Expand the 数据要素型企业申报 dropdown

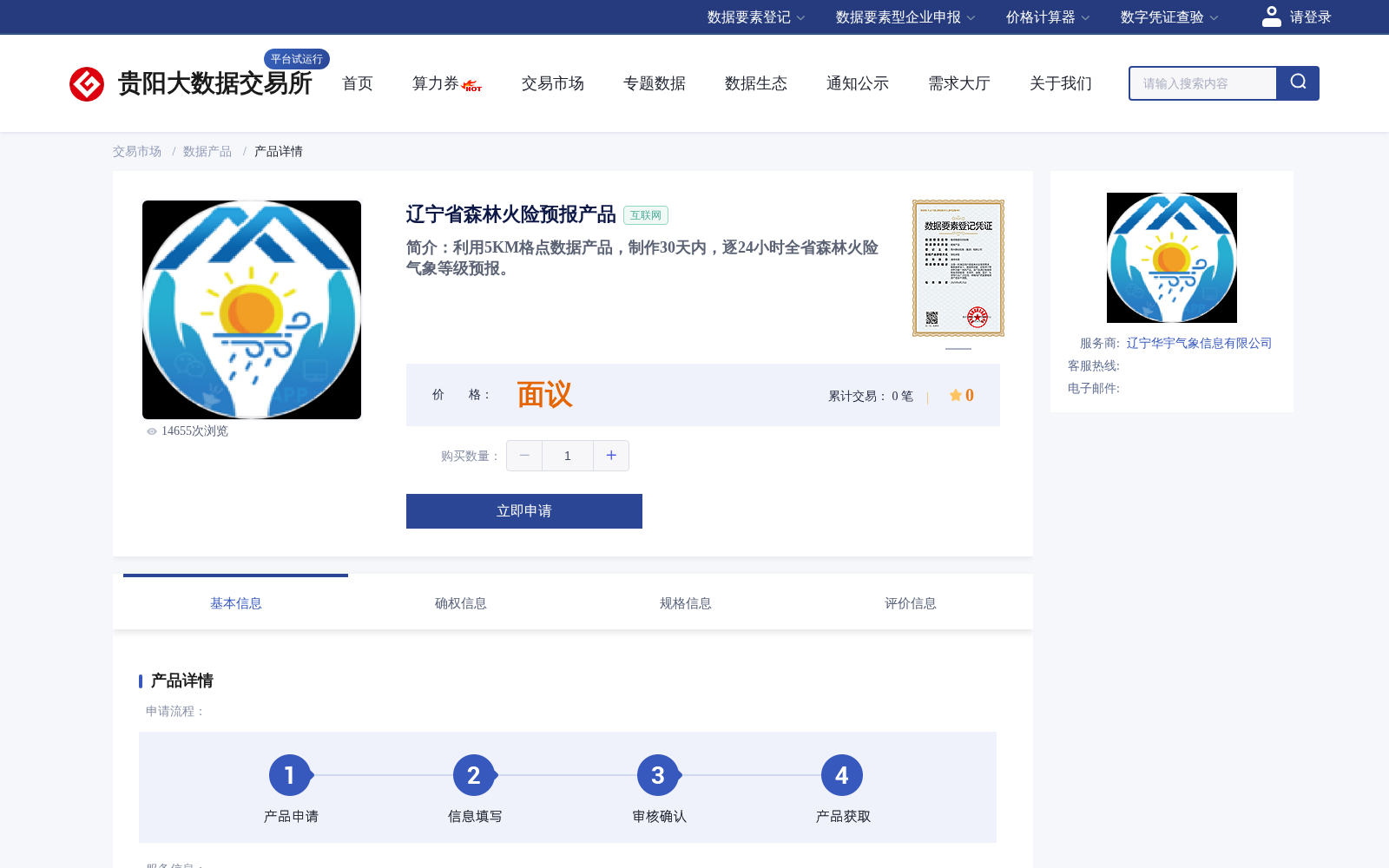pos(905,17)
